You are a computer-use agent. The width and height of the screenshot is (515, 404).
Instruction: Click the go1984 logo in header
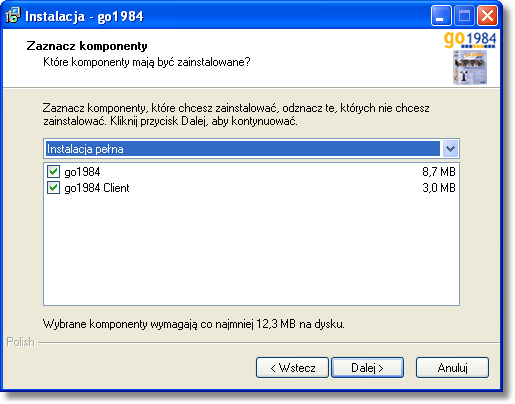[x=470, y=40]
